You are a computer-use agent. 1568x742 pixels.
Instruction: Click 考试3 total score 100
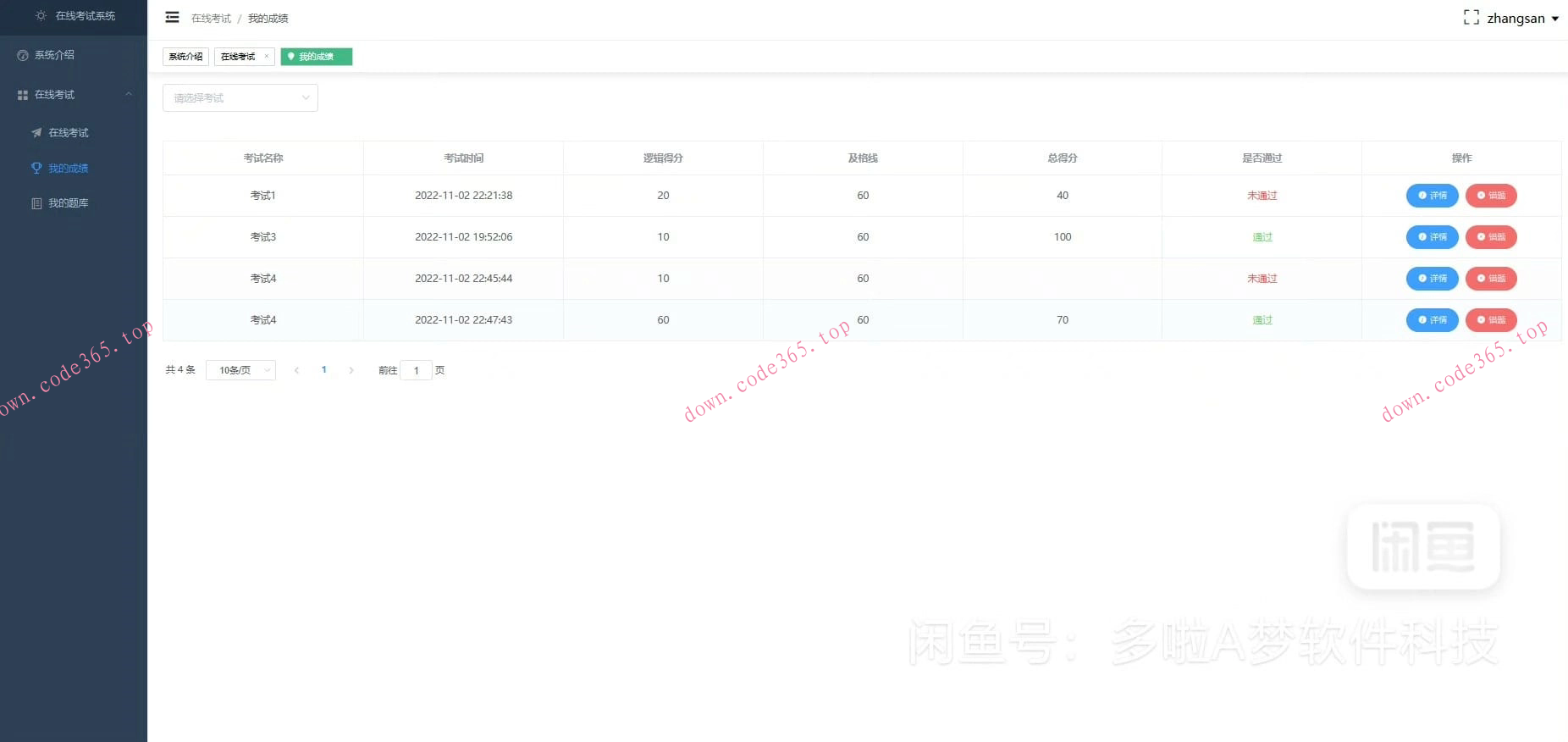point(1063,237)
